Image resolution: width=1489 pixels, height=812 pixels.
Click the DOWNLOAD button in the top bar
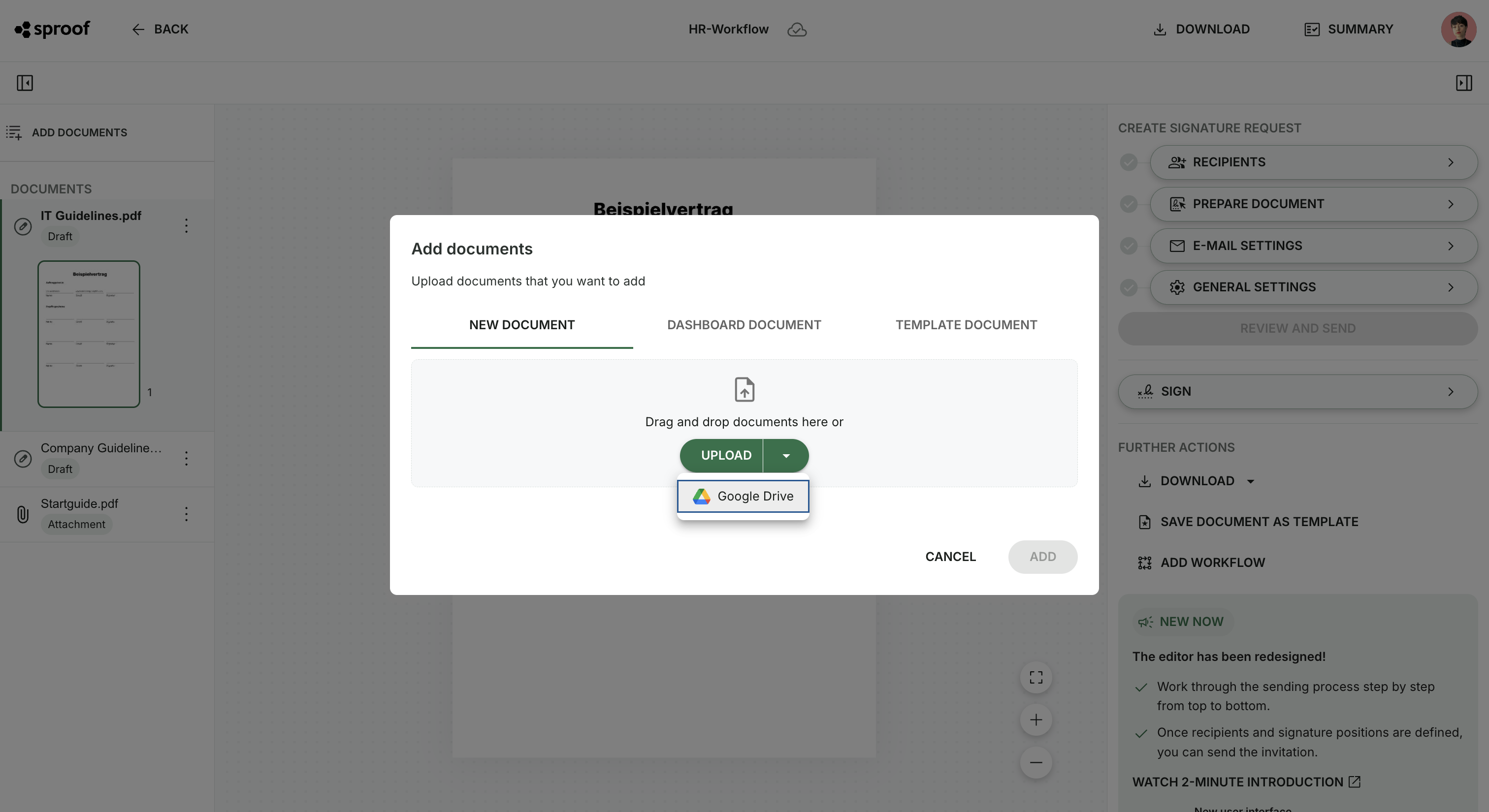coord(1201,30)
